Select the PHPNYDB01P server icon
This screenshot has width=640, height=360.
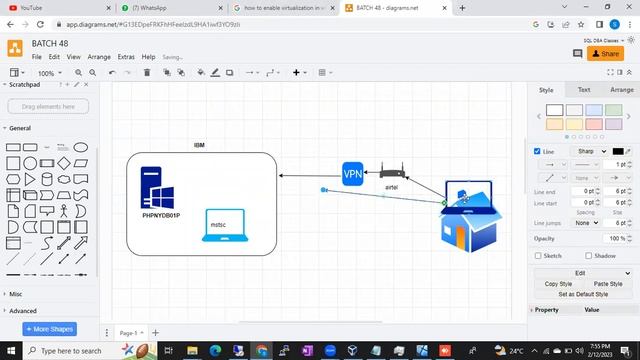click(x=157, y=188)
